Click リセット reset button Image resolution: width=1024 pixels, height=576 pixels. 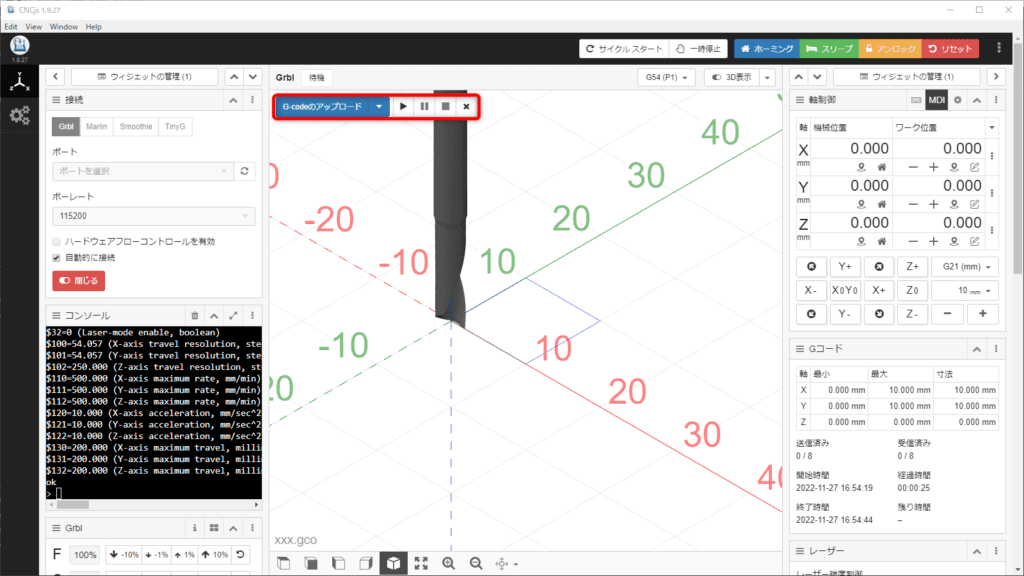pos(950,49)
